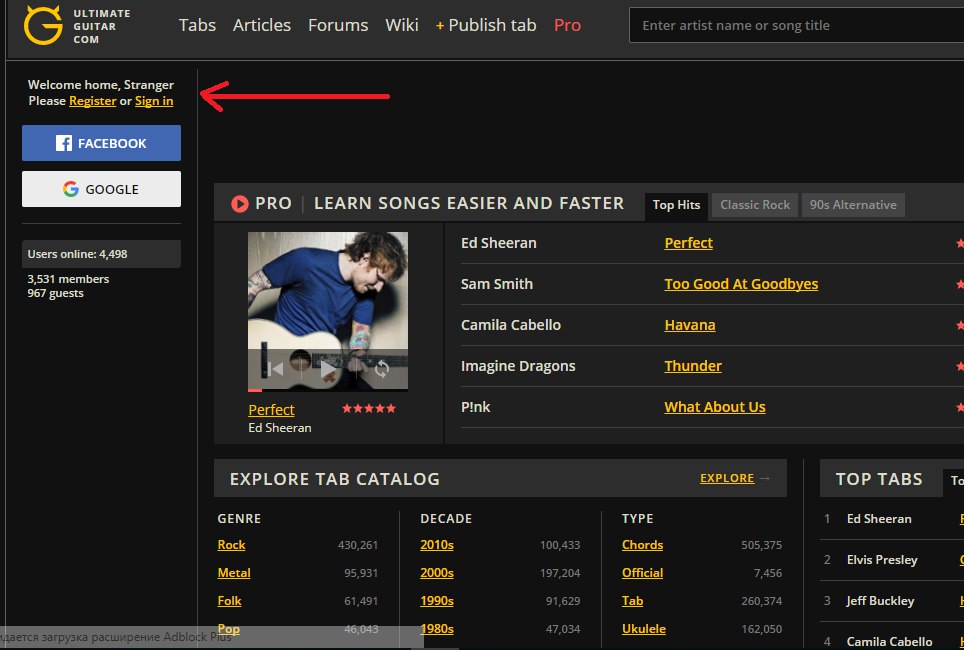This screenshot has height=650, width=964.
Task: Click the Users online: 4,498 box
Action: 101,254
